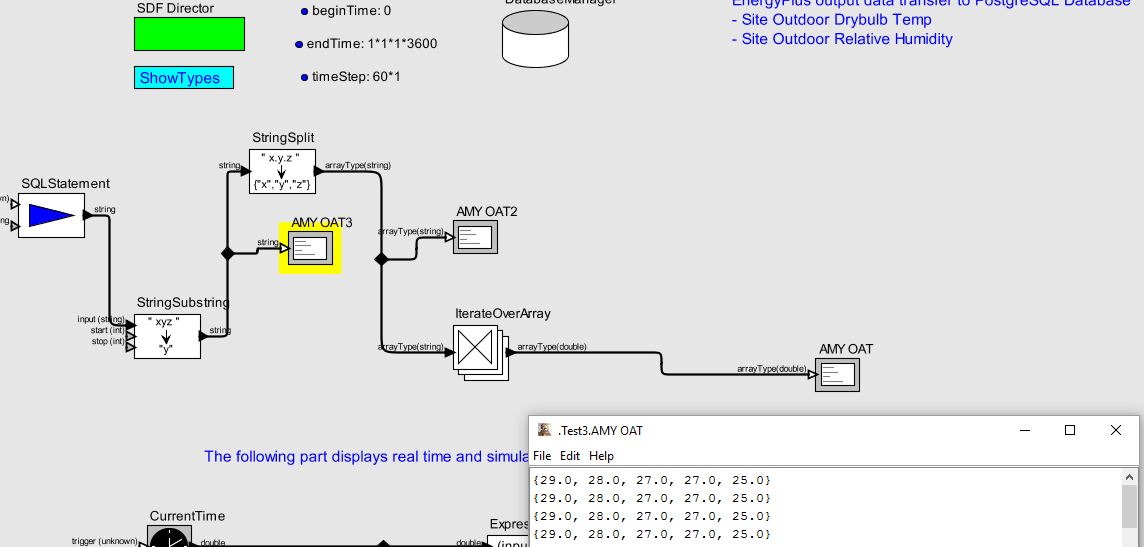This screenshot has width=1144, height=547.
Task: Click IterateOverArray arrayType(double) output port
Action: tap(511, 352)
